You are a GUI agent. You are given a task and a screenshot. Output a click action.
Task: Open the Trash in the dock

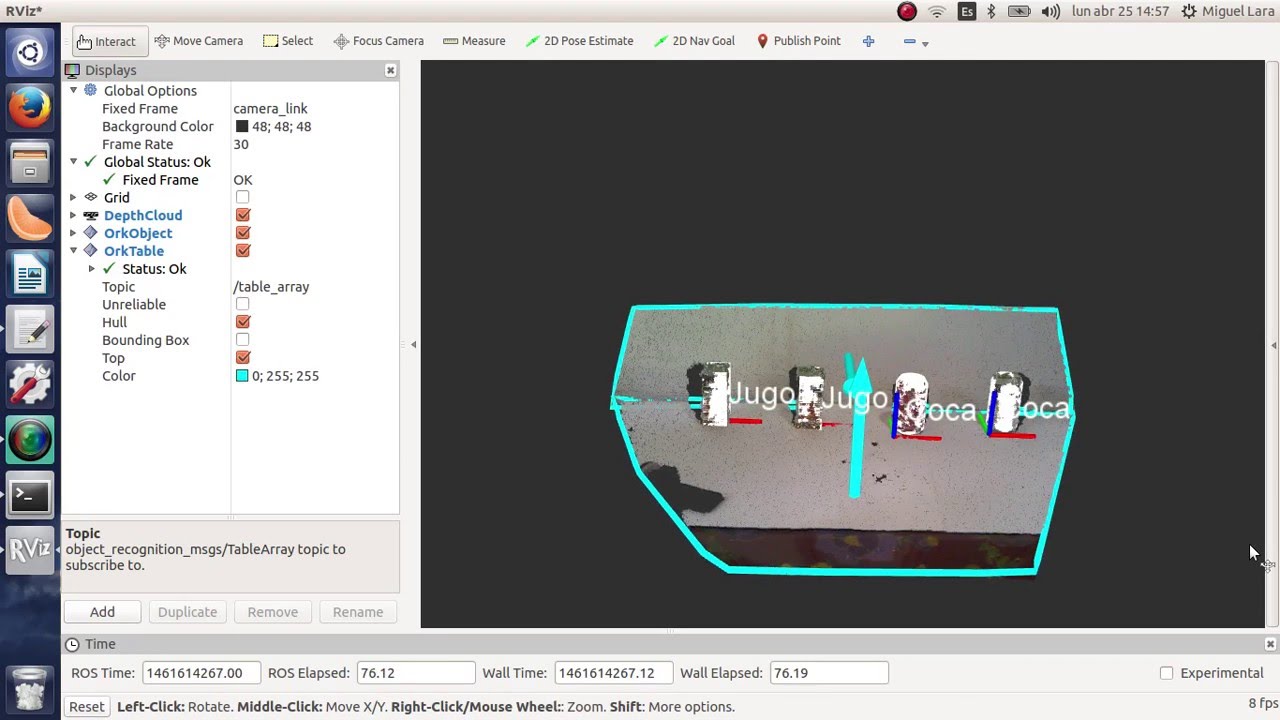30,689
